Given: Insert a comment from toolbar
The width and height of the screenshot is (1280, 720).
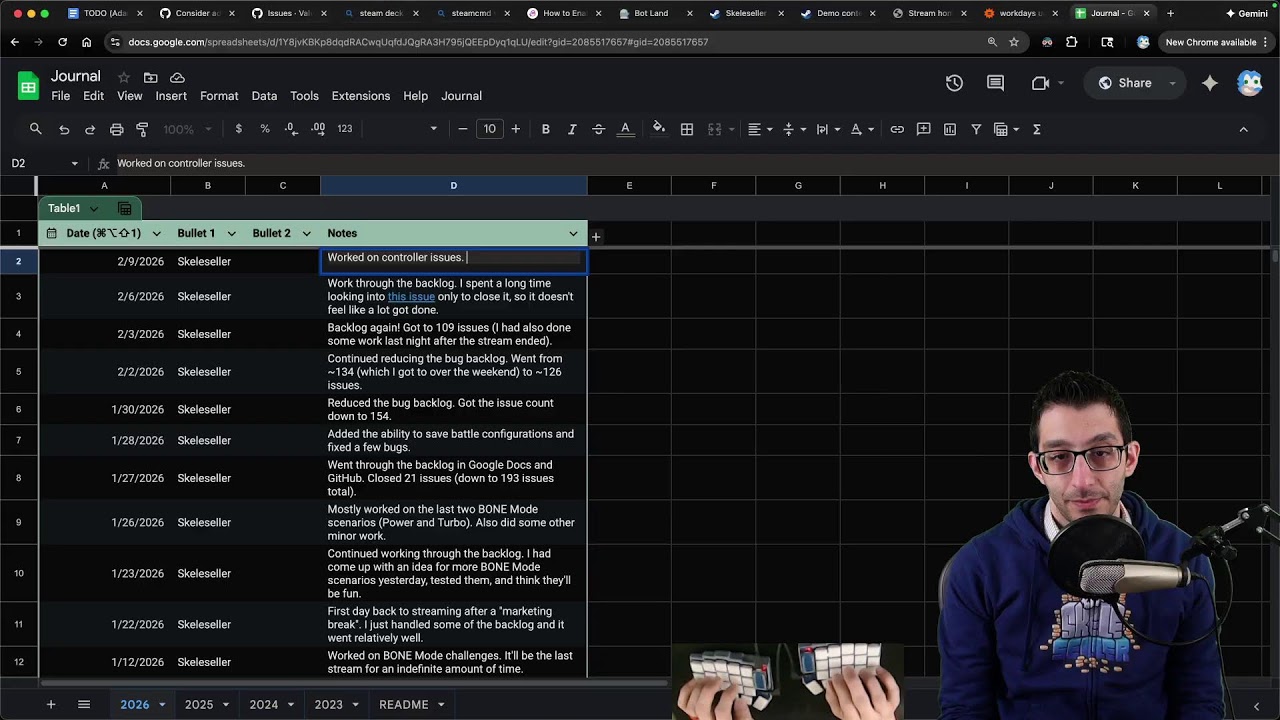Looking at the screenshot, I should [x=923, y=129].
